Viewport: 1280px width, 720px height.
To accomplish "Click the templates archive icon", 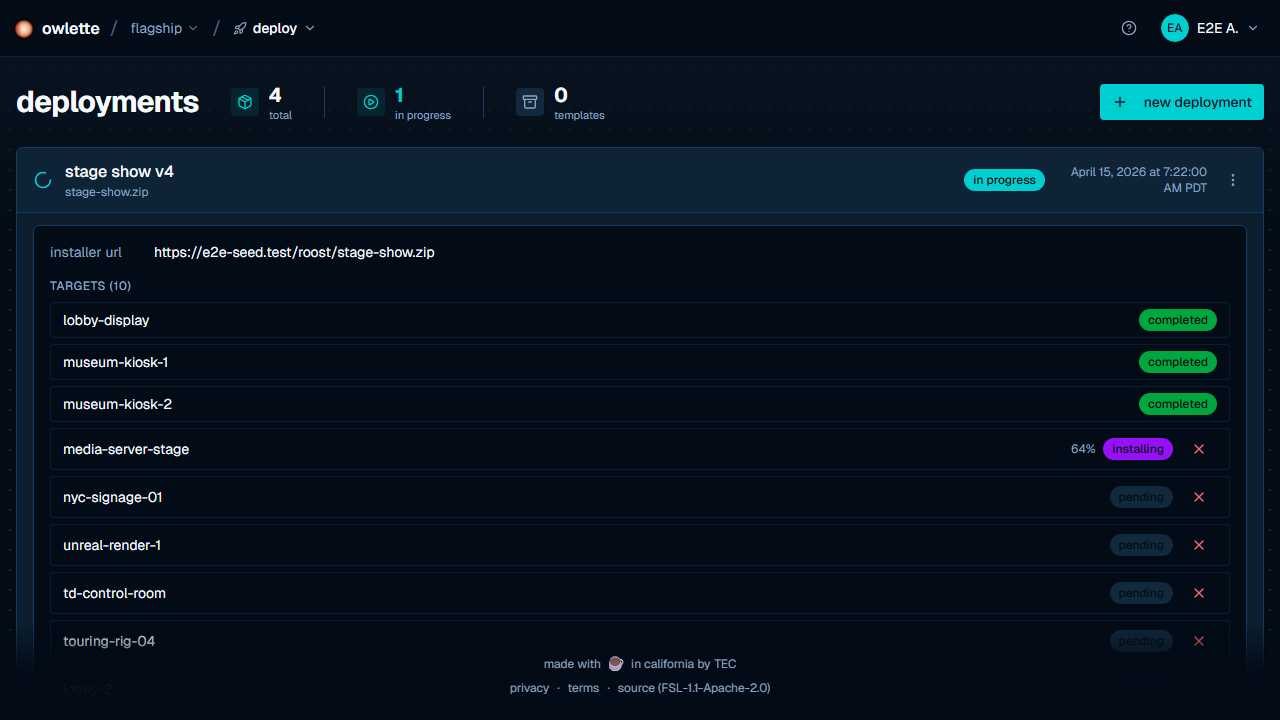I will tap(530, 101).
